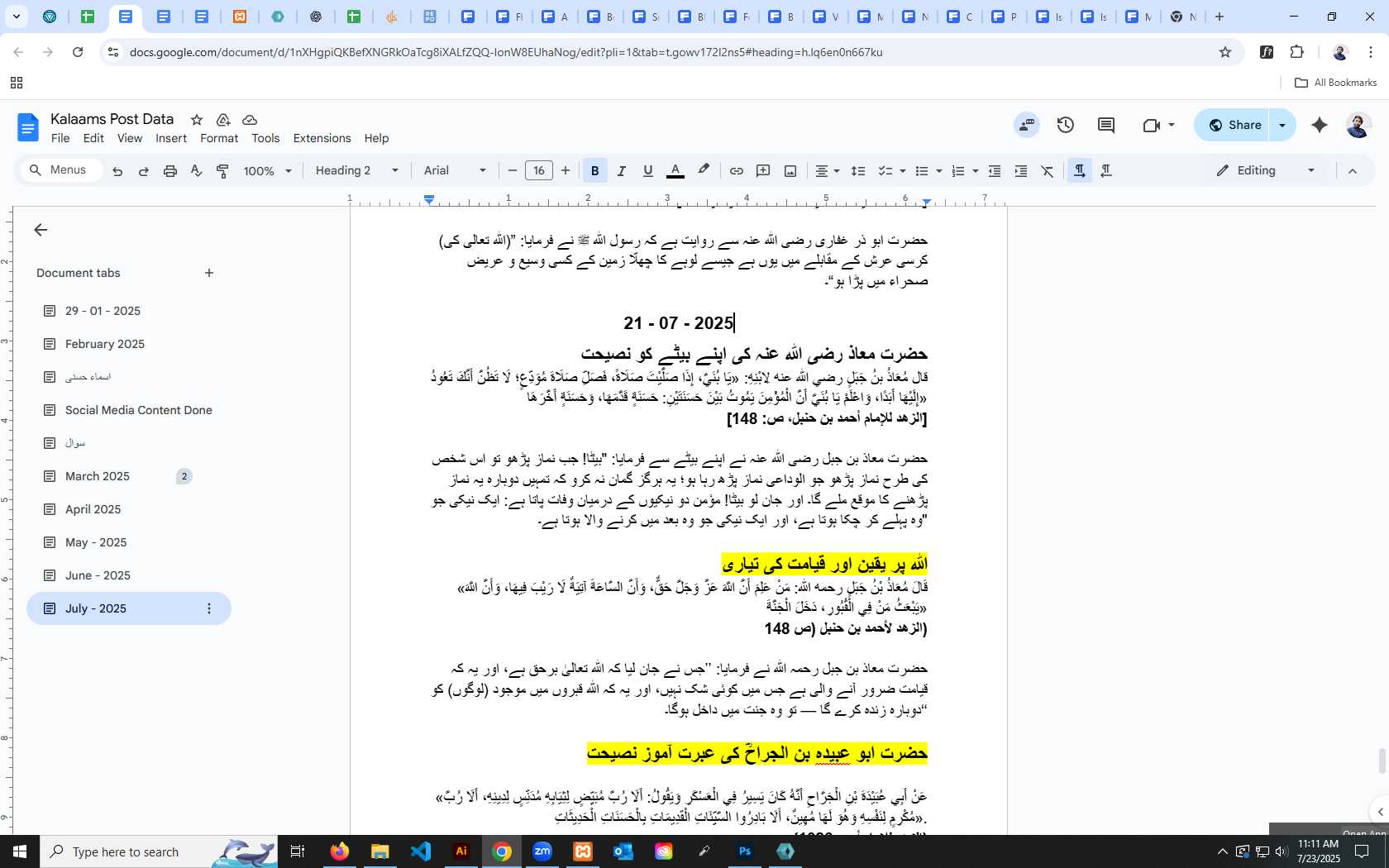Open highlight color marker tool
This screenshot has height=868, width=1389.
[x=704, y=171]
